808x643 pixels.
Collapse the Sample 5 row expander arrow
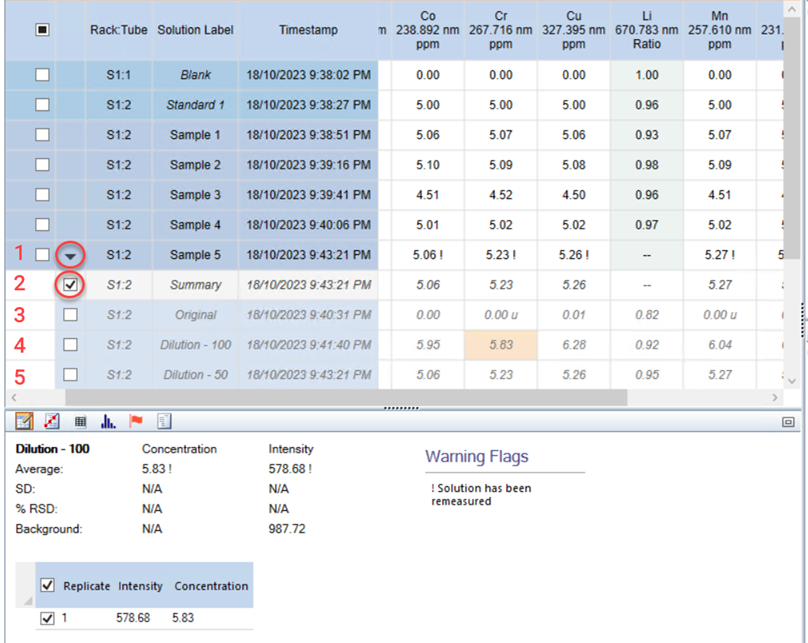(71, 256)
